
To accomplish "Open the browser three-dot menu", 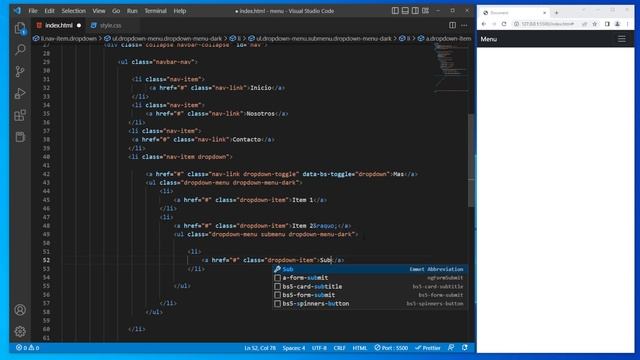I will 628,24.
